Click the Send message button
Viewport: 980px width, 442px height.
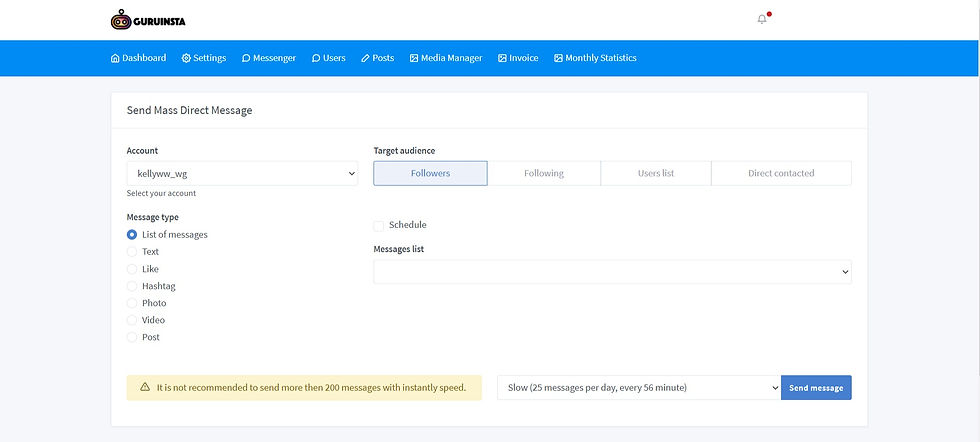(x=816, y=388)
